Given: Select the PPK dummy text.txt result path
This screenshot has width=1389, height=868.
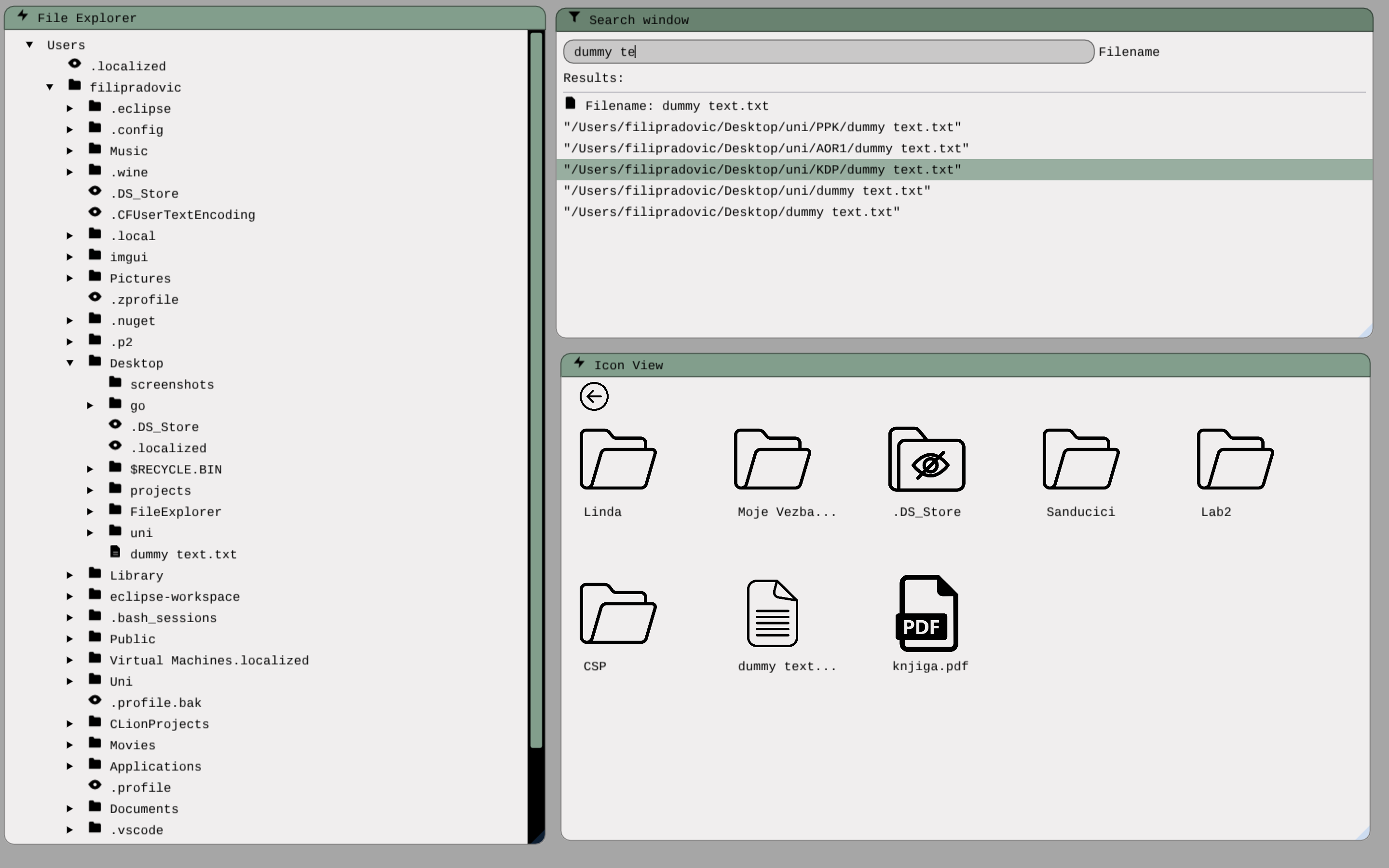Looking at the screenshot, I should click(x=762, y=127).
